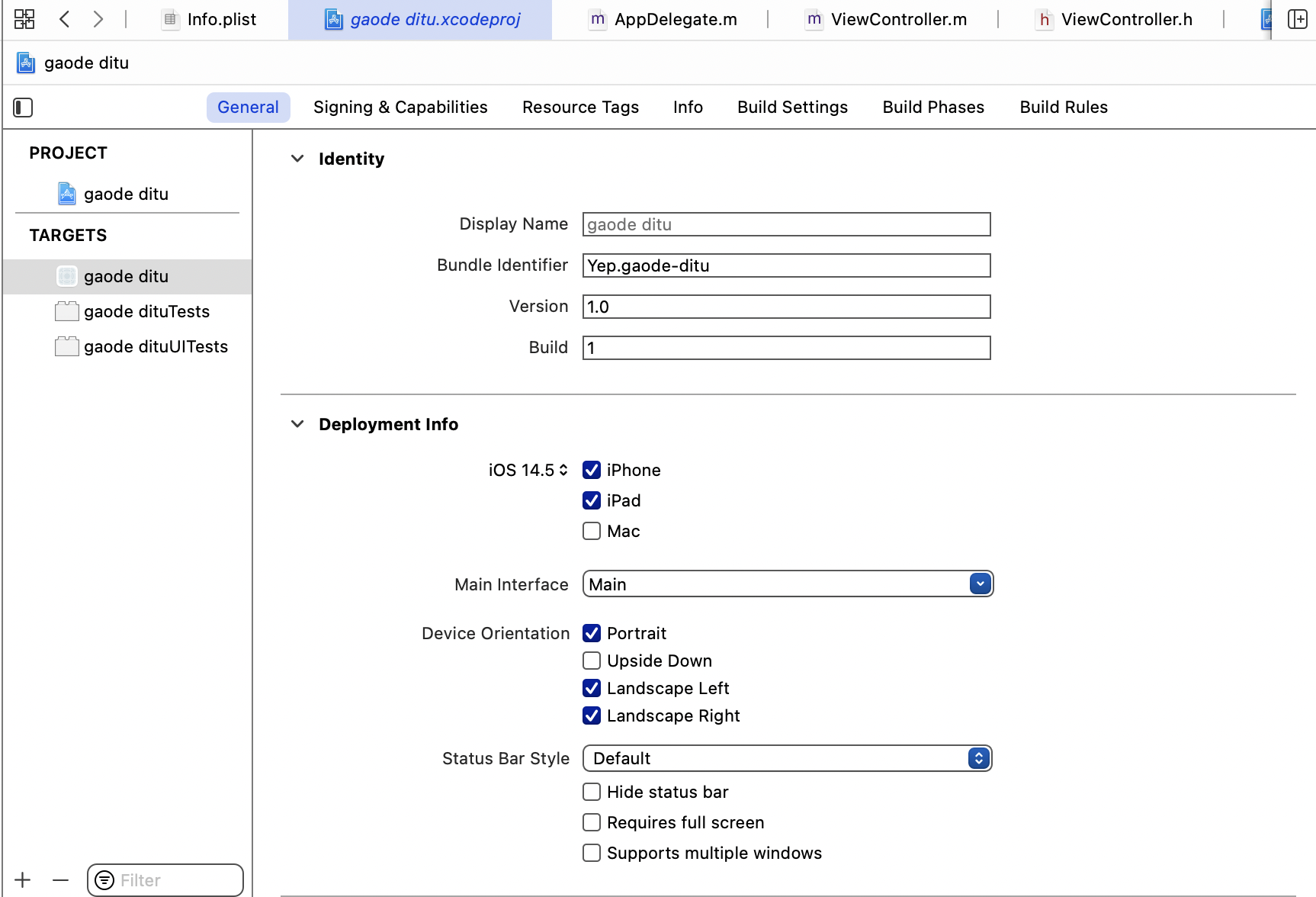Enable Upside Down orientation

(592, 661)
